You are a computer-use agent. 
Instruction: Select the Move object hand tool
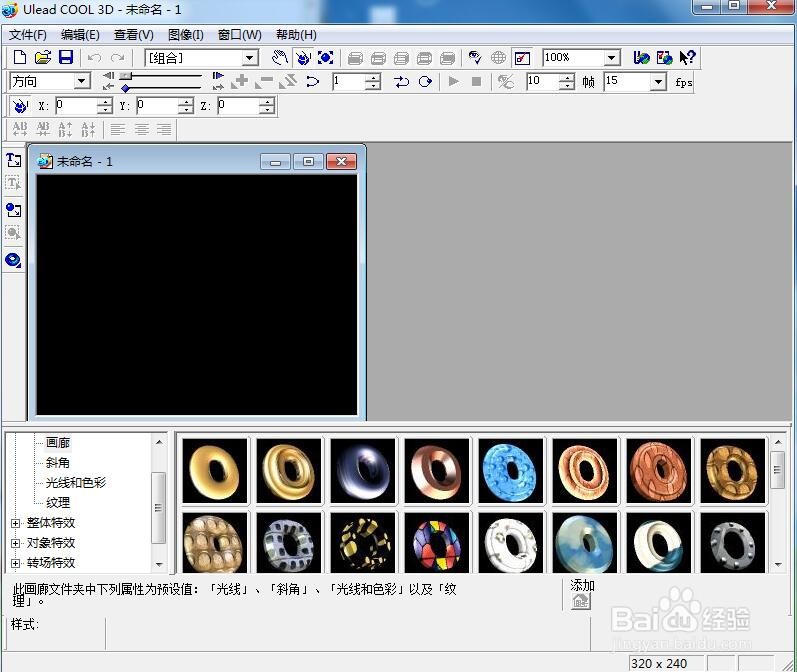click(x=279, y=57)
